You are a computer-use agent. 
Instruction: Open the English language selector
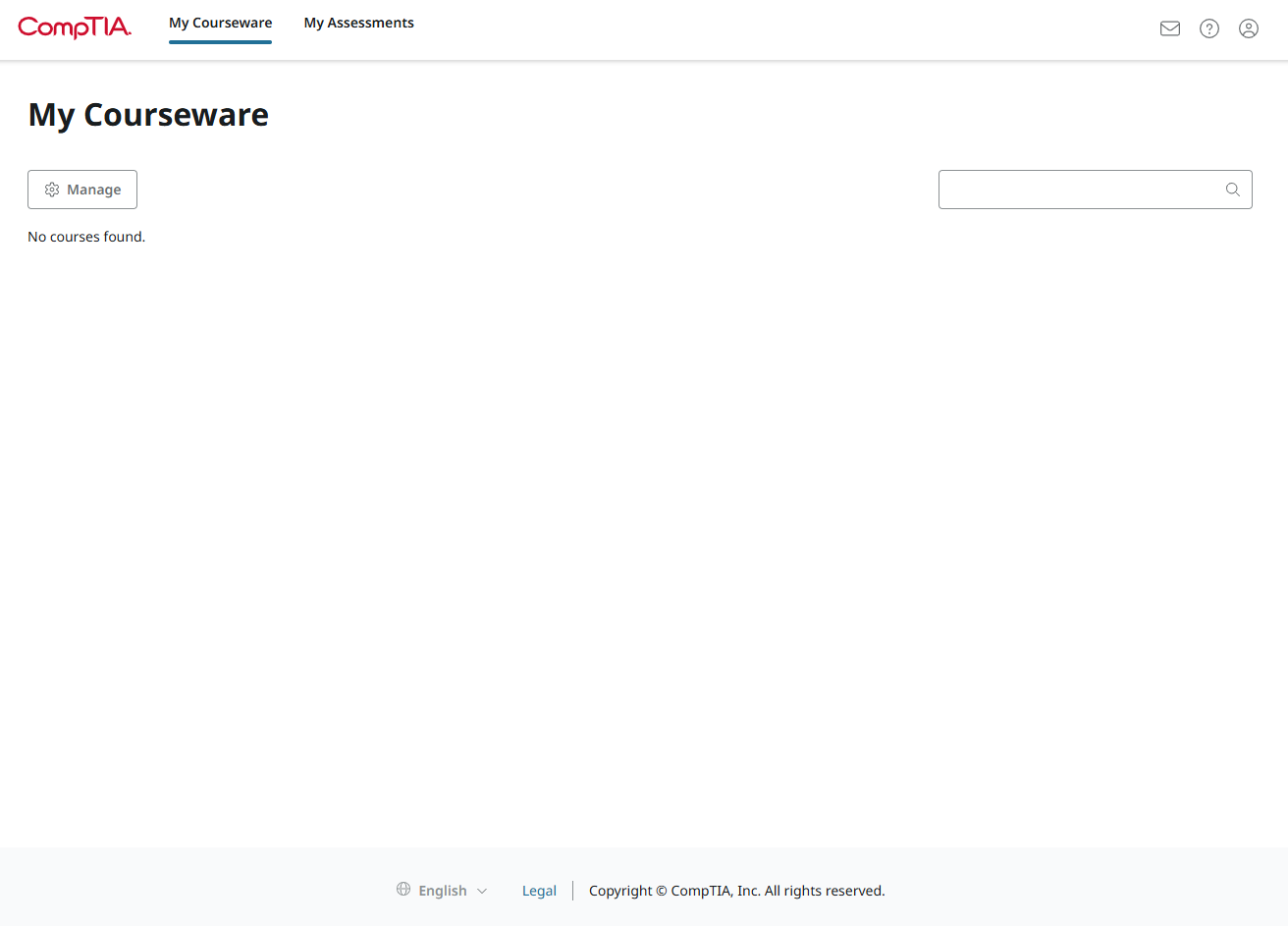tap(443, 891)
